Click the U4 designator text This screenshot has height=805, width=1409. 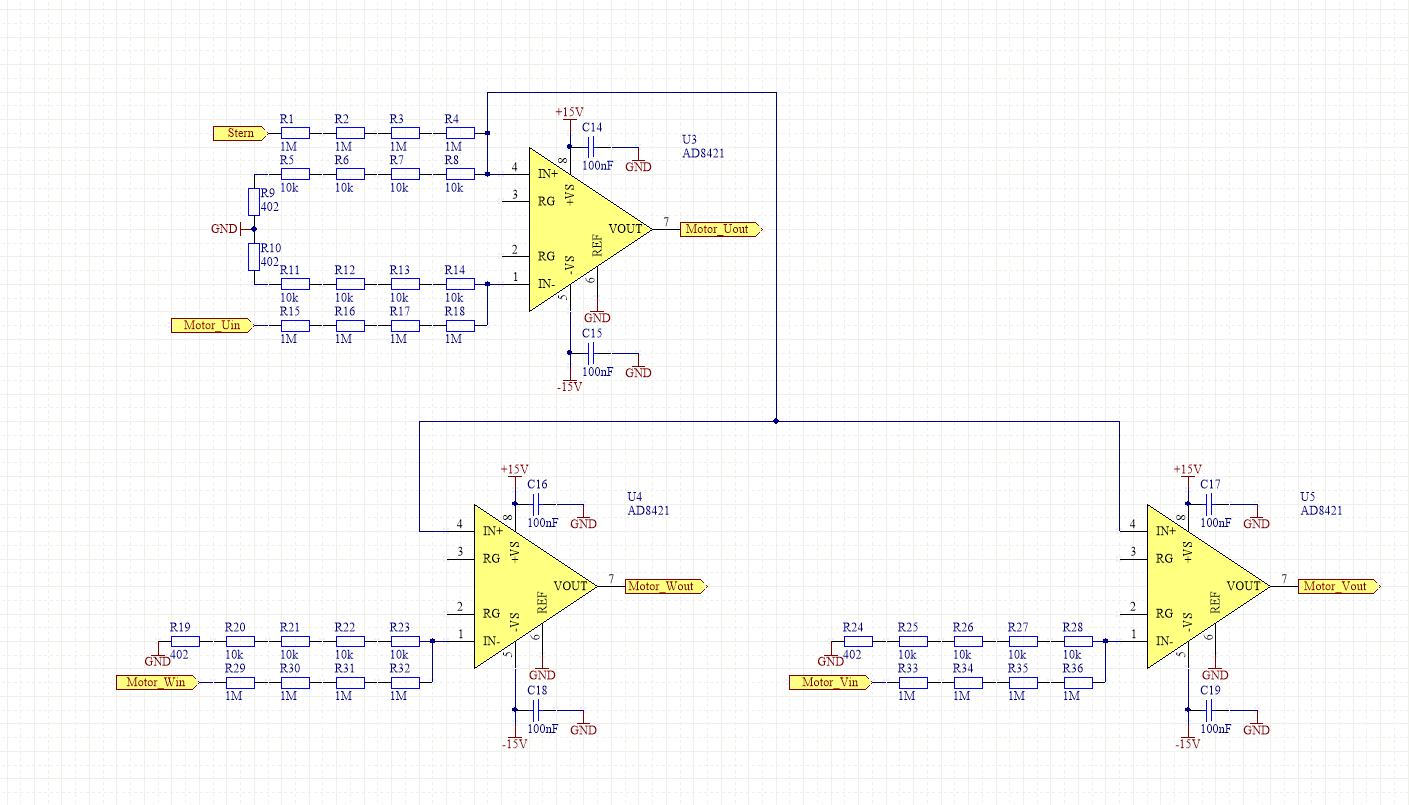click(x=634, y=496)
